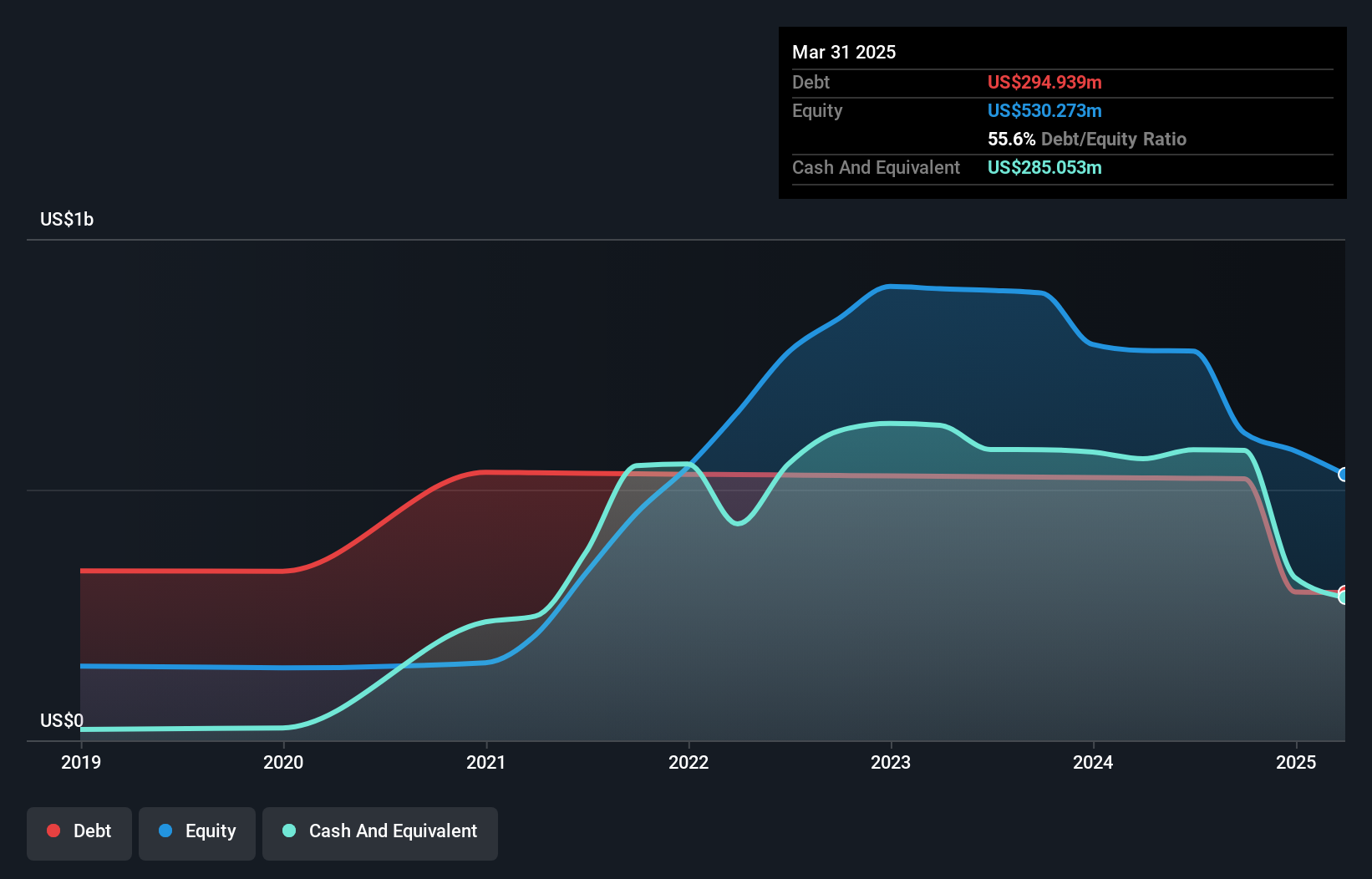Select the blue Equity endpoint marker
1372x879 pixels.
click(1344, 475)
